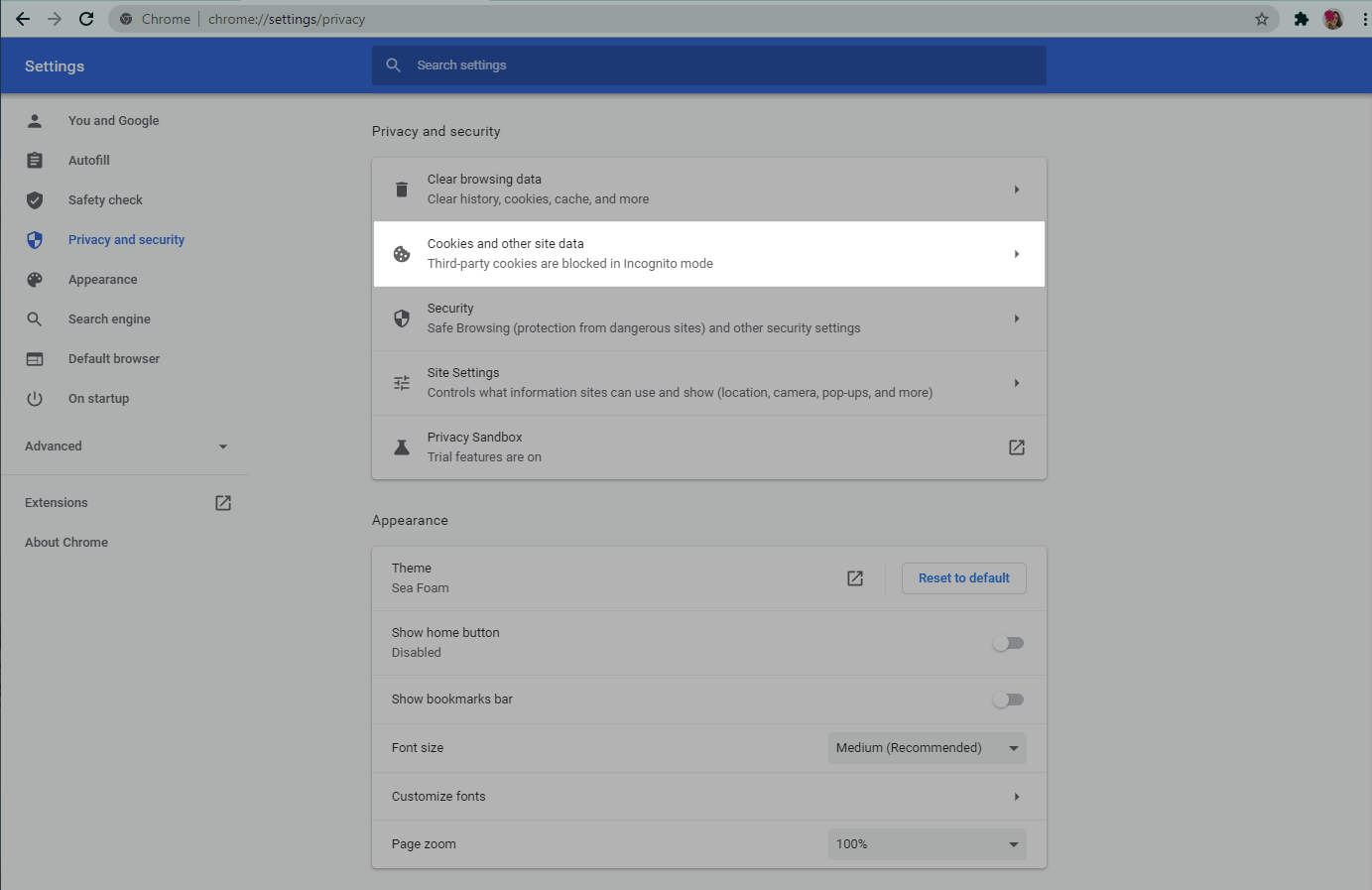Bookmark this page with star icon
The height and width of the screenshot is (890, 1372).
(x=1262, y=19)
